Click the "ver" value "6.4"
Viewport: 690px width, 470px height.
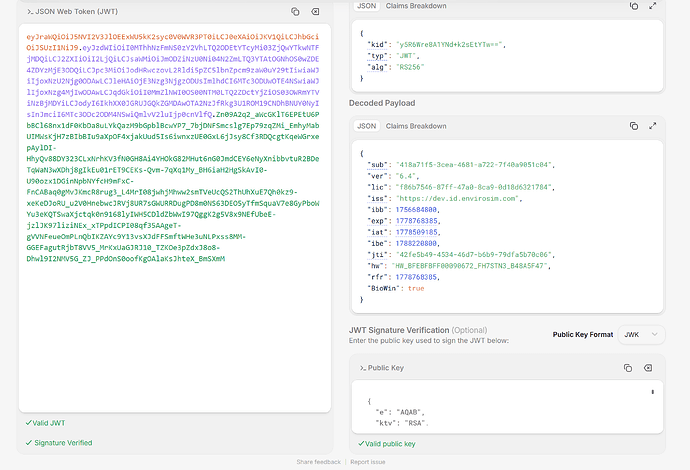click(405, 176)
